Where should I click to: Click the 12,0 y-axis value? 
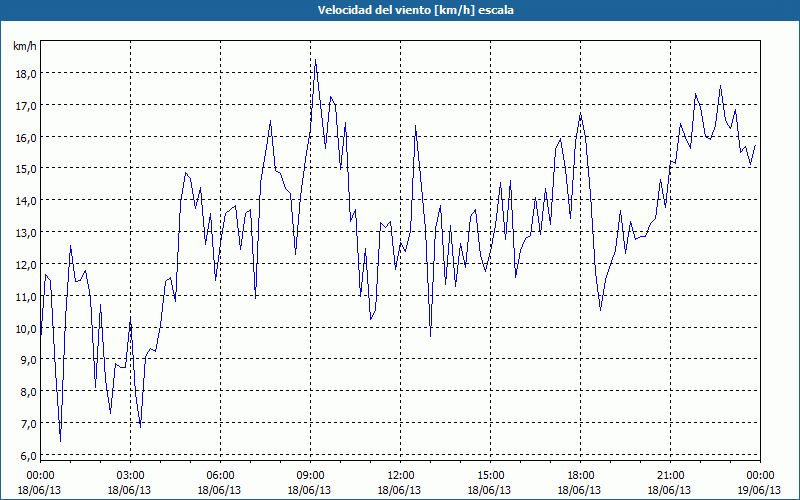pos(26,265)
